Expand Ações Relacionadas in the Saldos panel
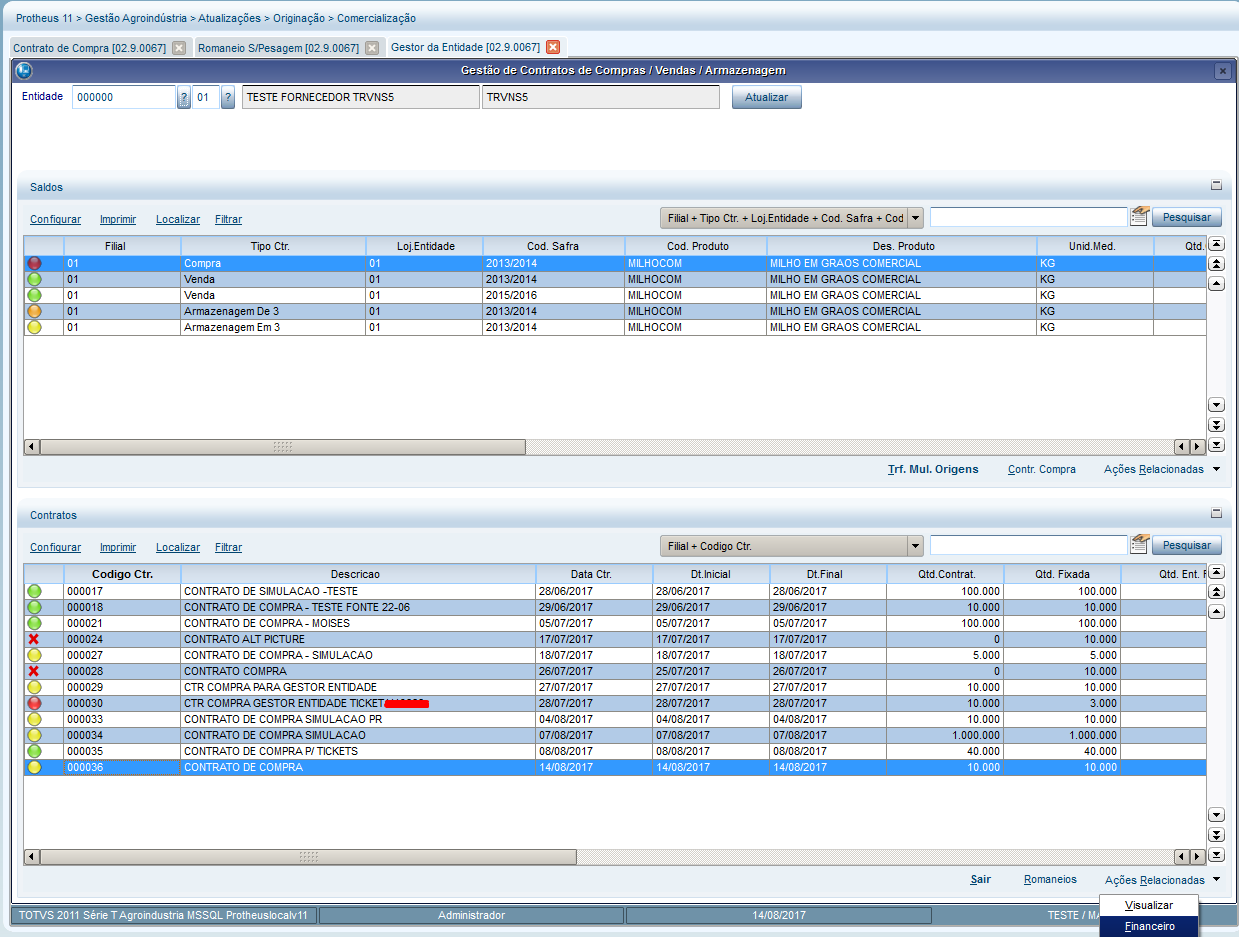The image size is (1239, 937). (x=1162, y=469)
